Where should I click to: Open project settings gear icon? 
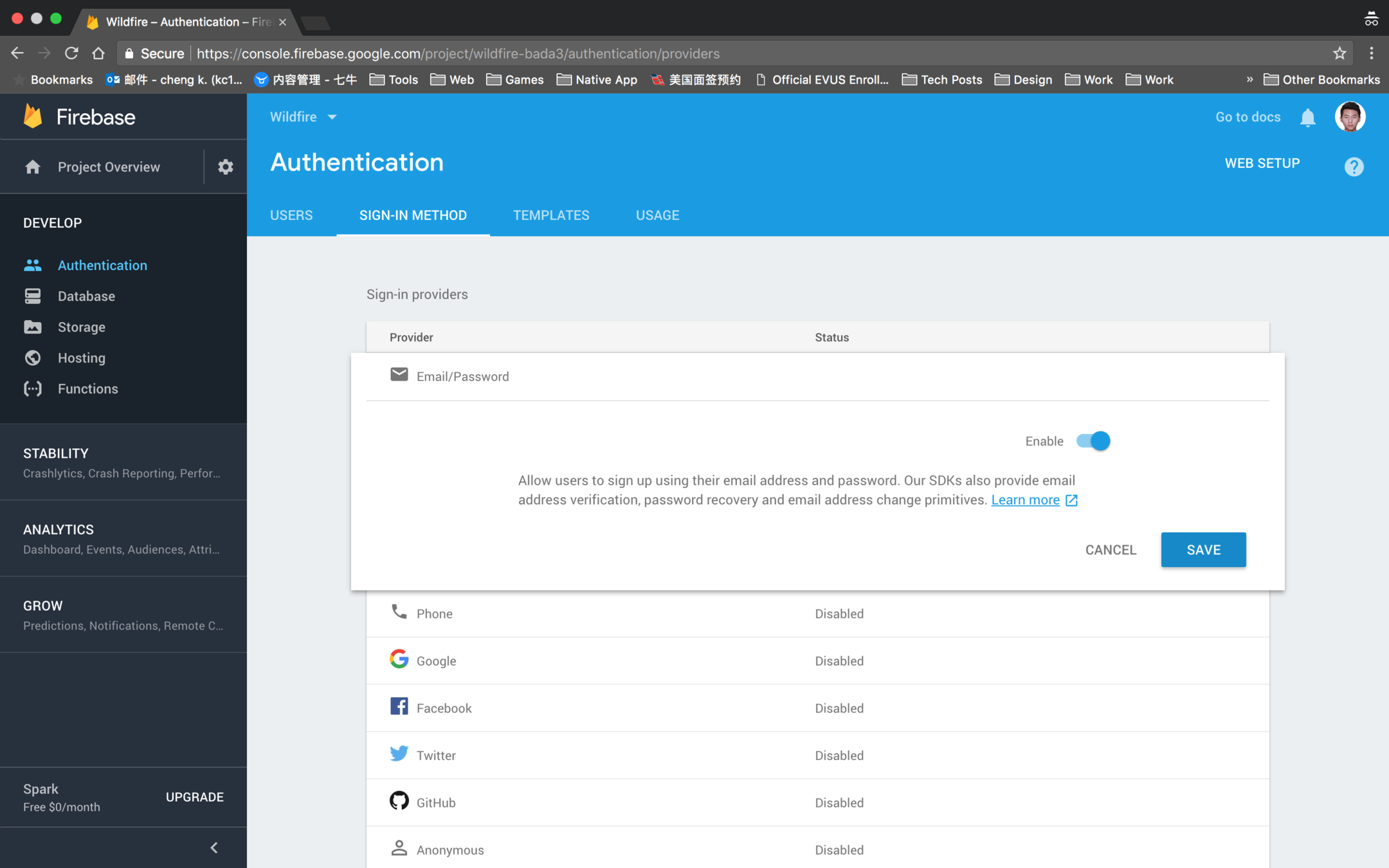pos(225,167)
